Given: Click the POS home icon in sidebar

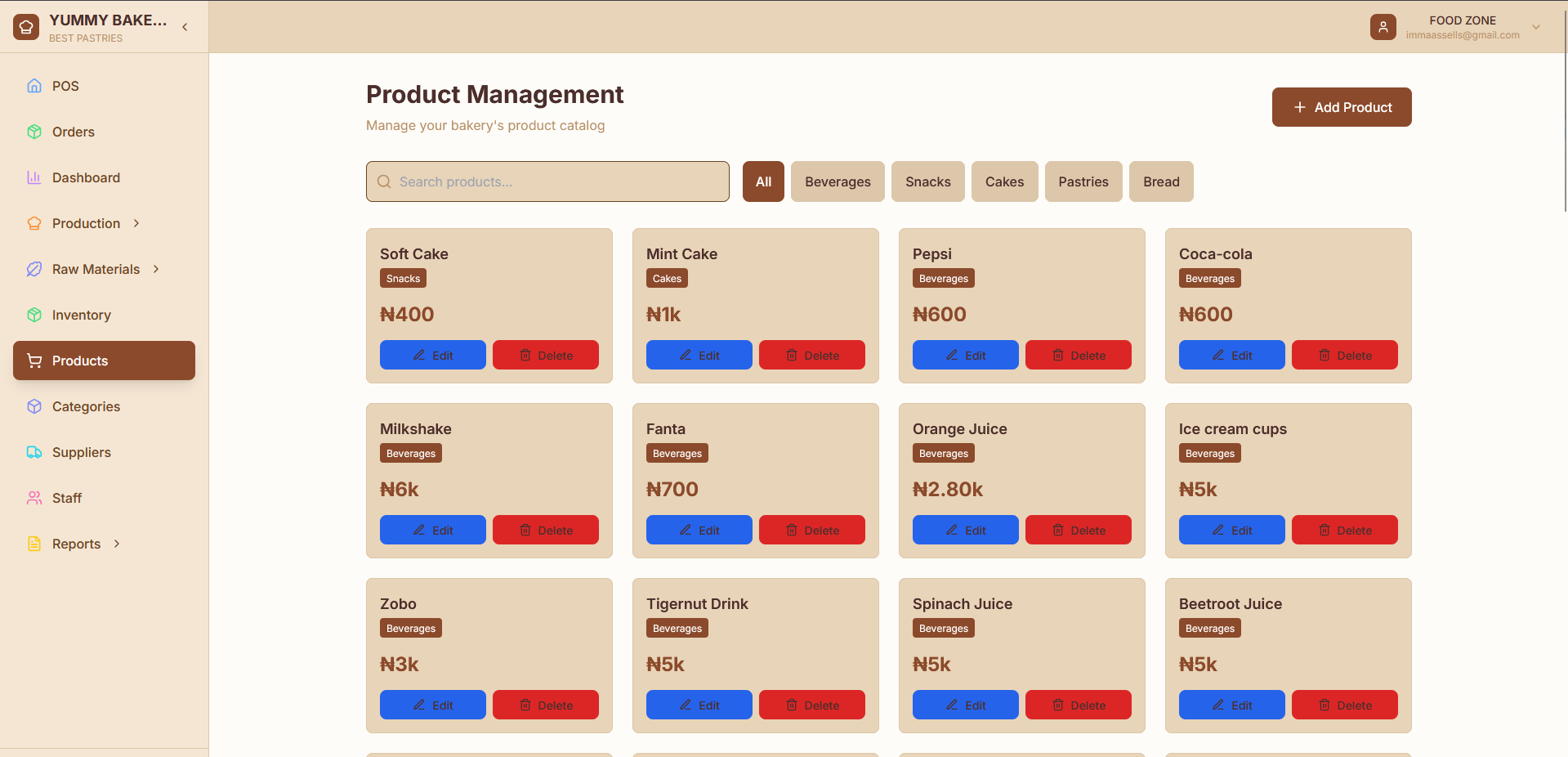Looking at the screenshot, I should point(34,86).
